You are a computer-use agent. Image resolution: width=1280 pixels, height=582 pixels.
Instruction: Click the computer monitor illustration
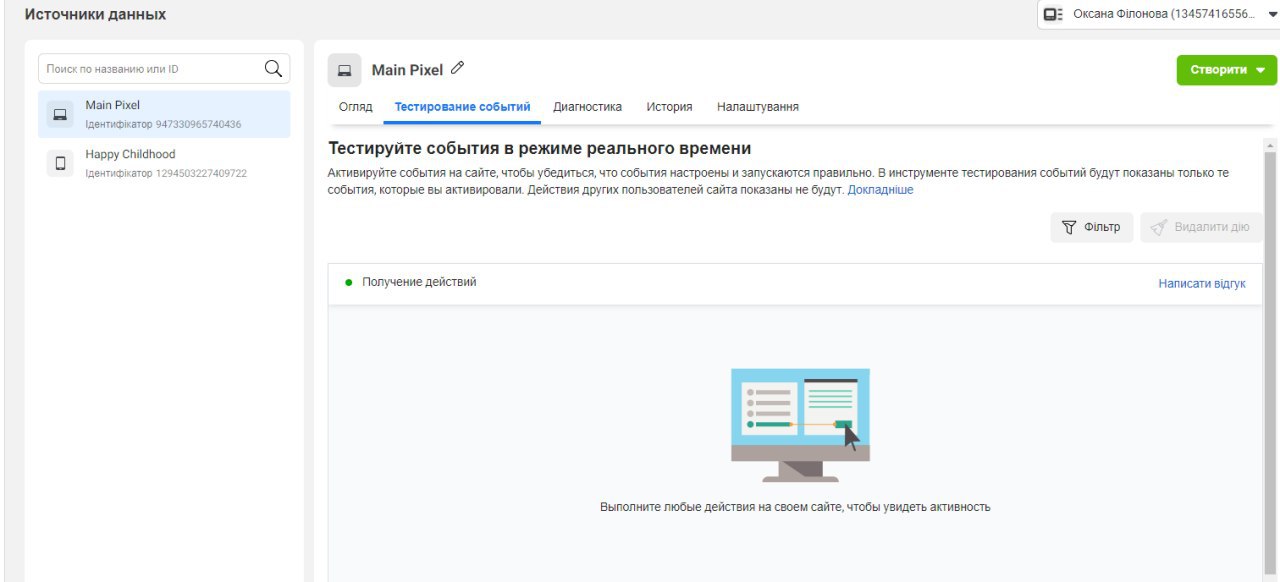800,425
